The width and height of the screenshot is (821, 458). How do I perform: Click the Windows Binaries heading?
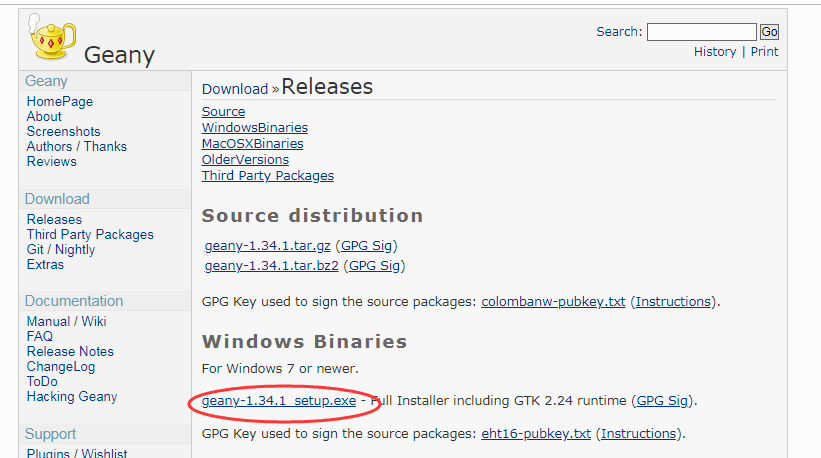[x=305, y=341]
